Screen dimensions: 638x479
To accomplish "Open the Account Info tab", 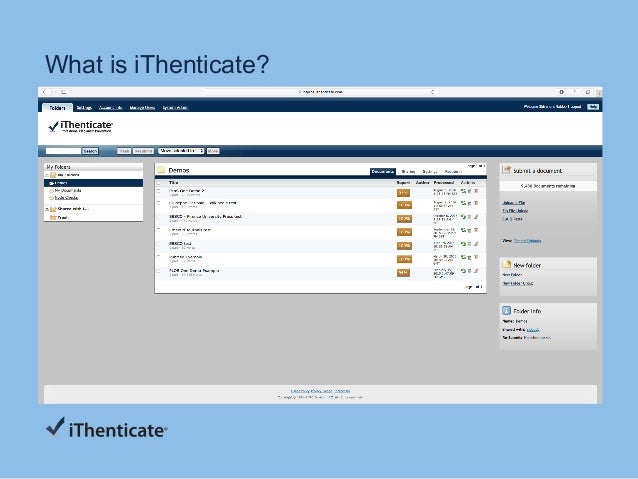I will point(111,107).
